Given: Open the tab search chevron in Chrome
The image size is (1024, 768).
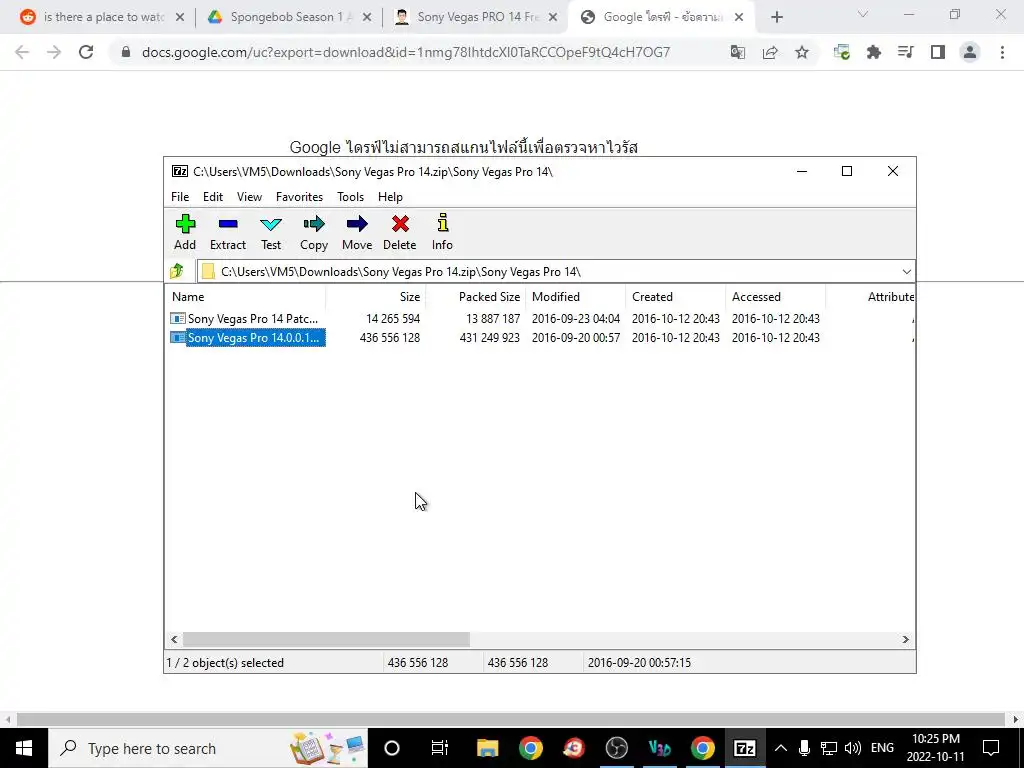Looking at the screenshot, I should [863, 14].
